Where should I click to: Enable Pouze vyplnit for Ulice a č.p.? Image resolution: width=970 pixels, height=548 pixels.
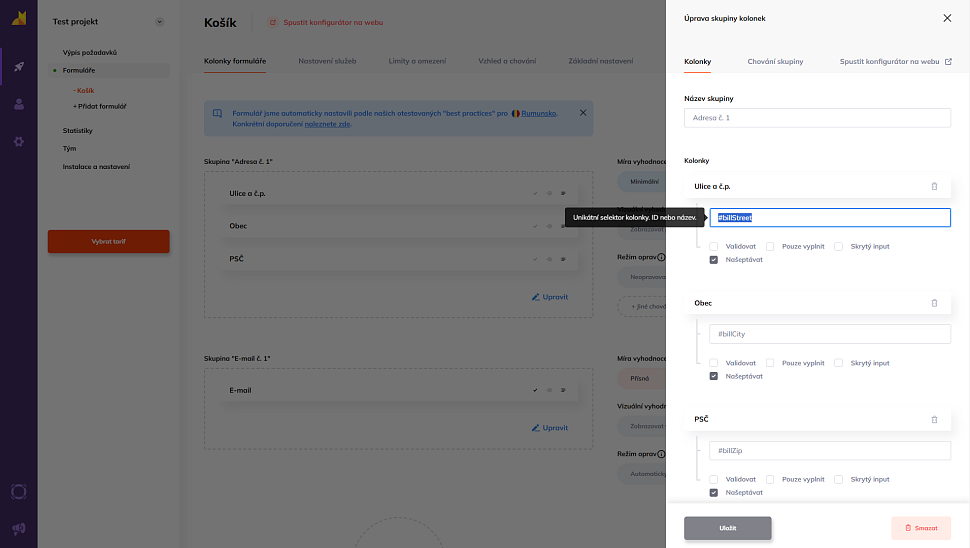pos(770,246)
